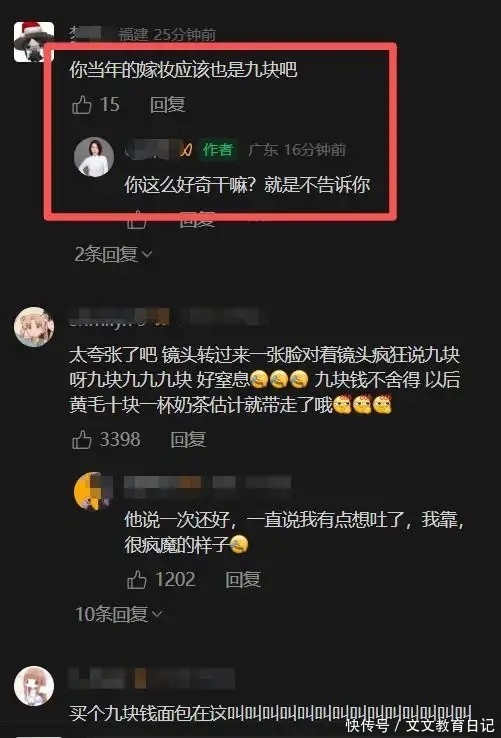Reply to the comment with 1202 likes
501x738 pixels.
pos(242,579)
